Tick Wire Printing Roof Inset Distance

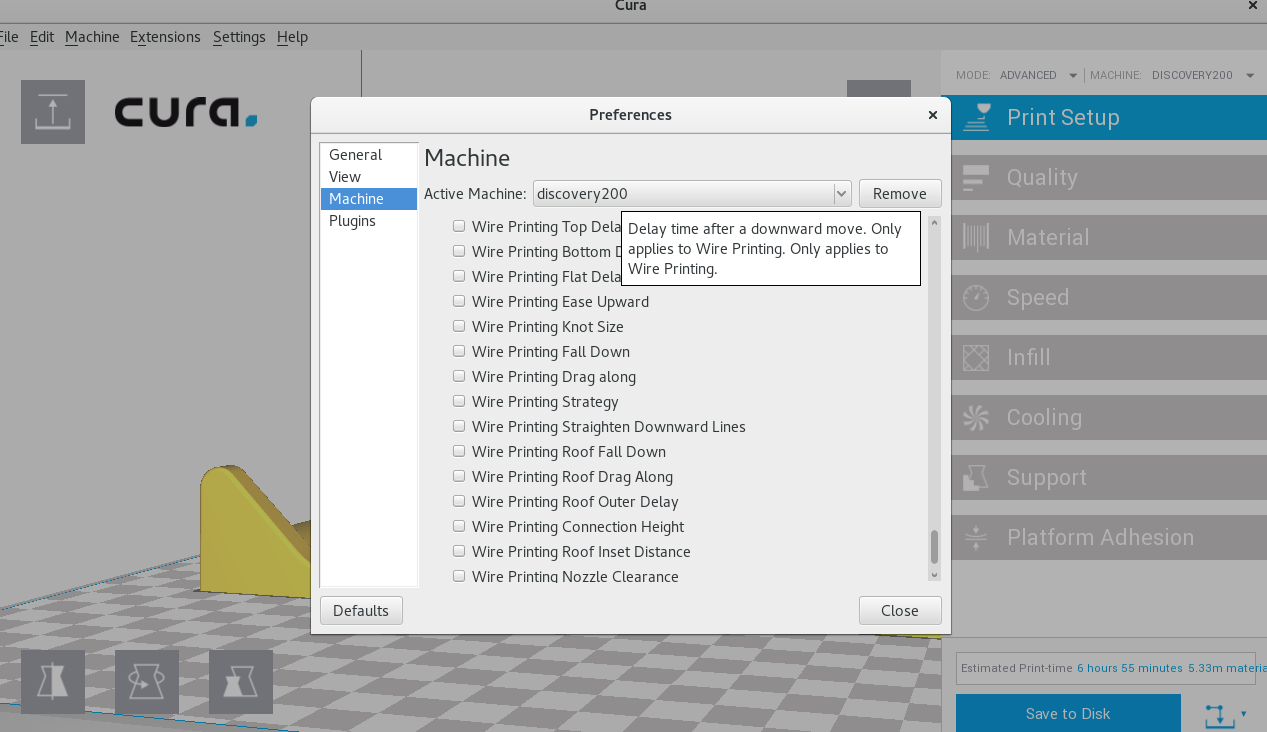[x=459, y=551]
